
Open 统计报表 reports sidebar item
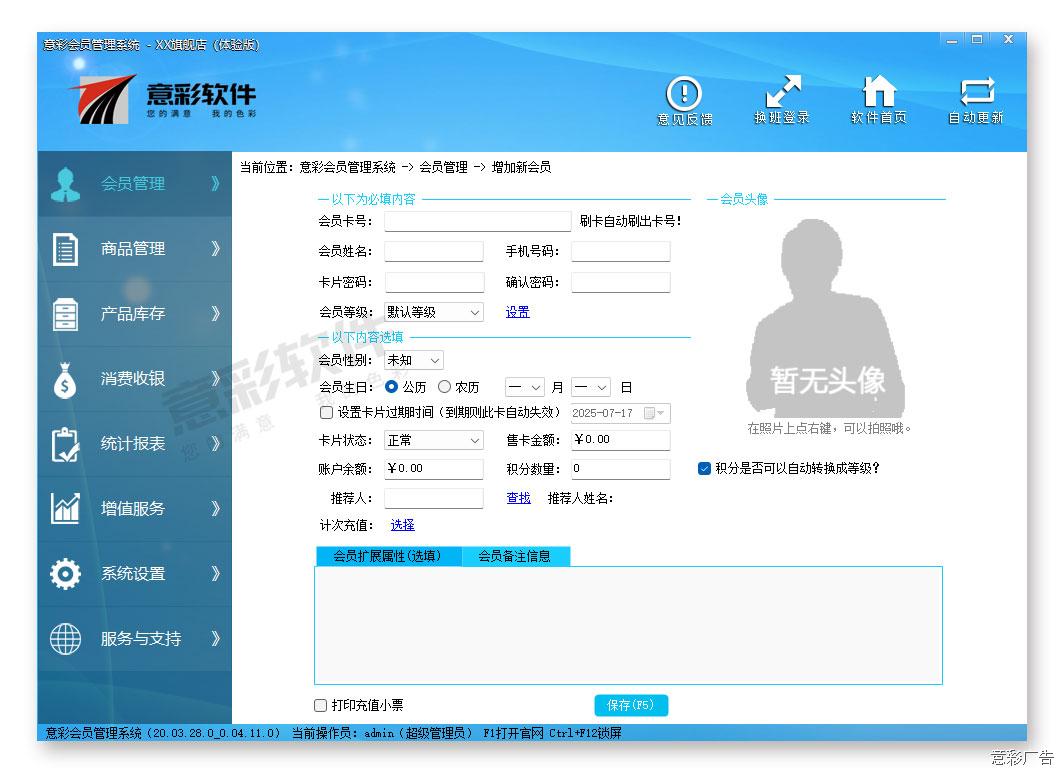[133, 444]
